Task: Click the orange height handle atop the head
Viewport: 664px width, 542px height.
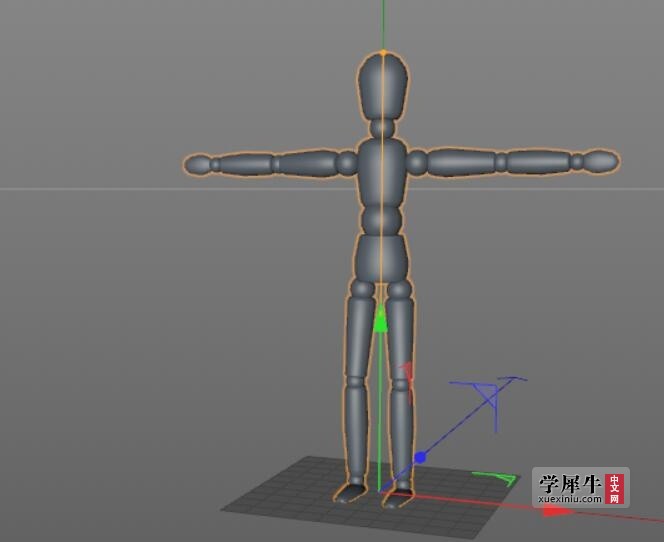Action: (x=383, y=53)
